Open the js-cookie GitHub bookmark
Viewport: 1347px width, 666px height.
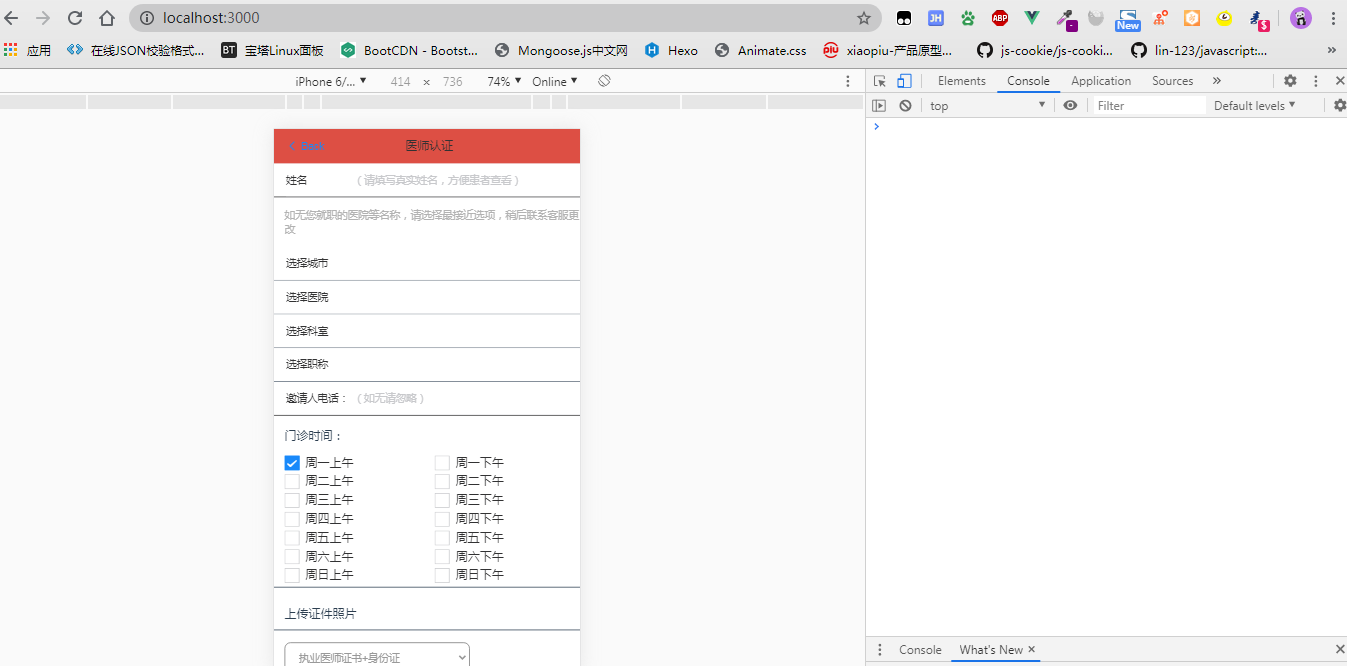click(1045, 50)
